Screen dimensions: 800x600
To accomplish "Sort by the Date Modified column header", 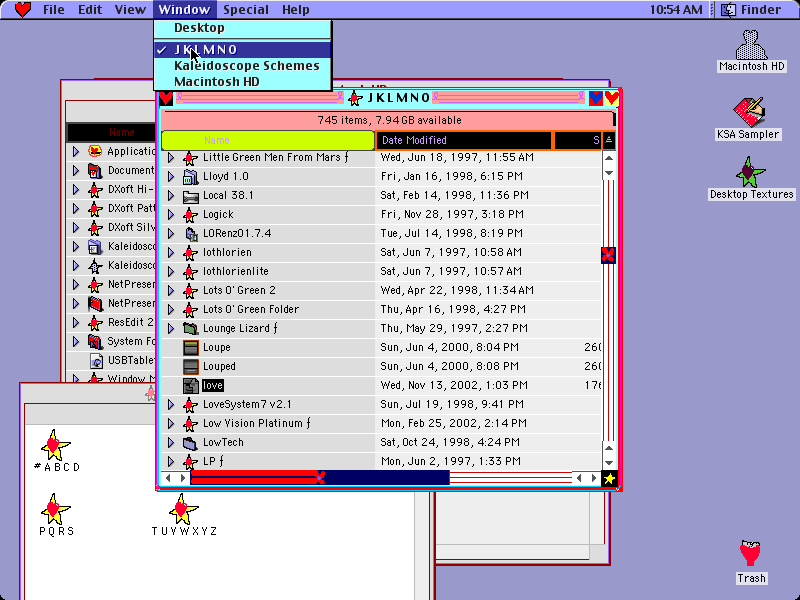I will pos(464,140).
